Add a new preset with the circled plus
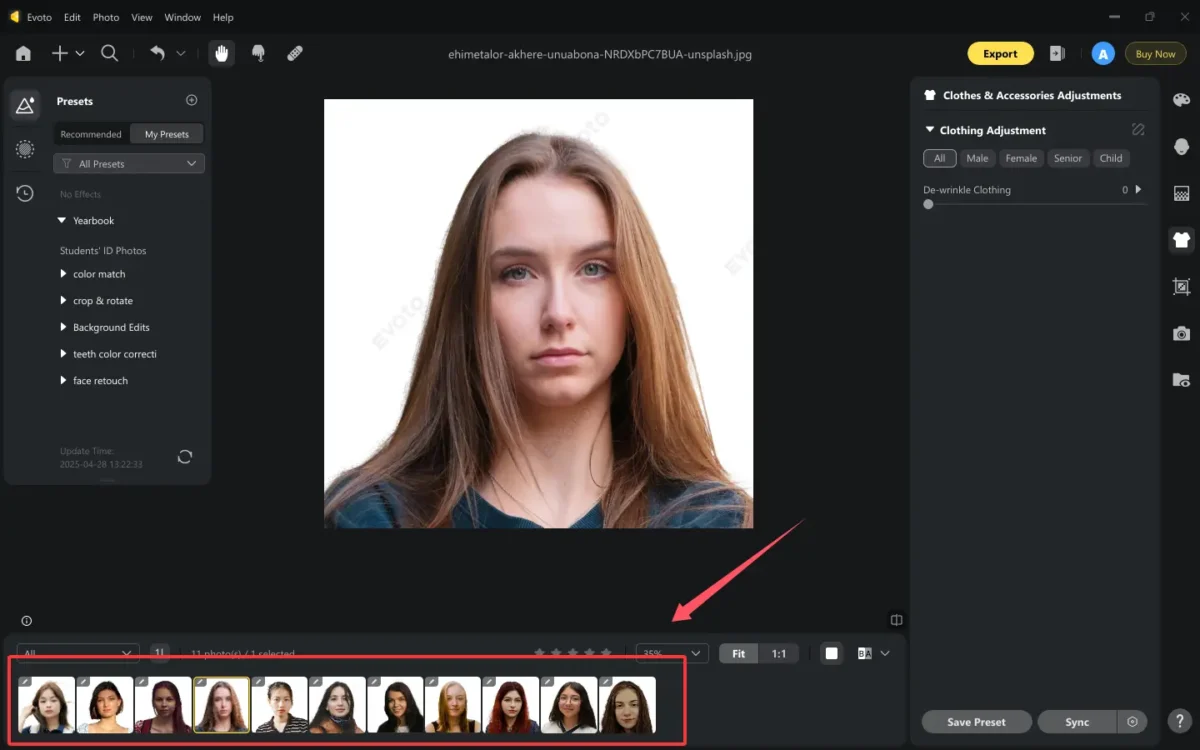Image resolution: width=1200 pixels, height=750 pixels. click(192, 100)
